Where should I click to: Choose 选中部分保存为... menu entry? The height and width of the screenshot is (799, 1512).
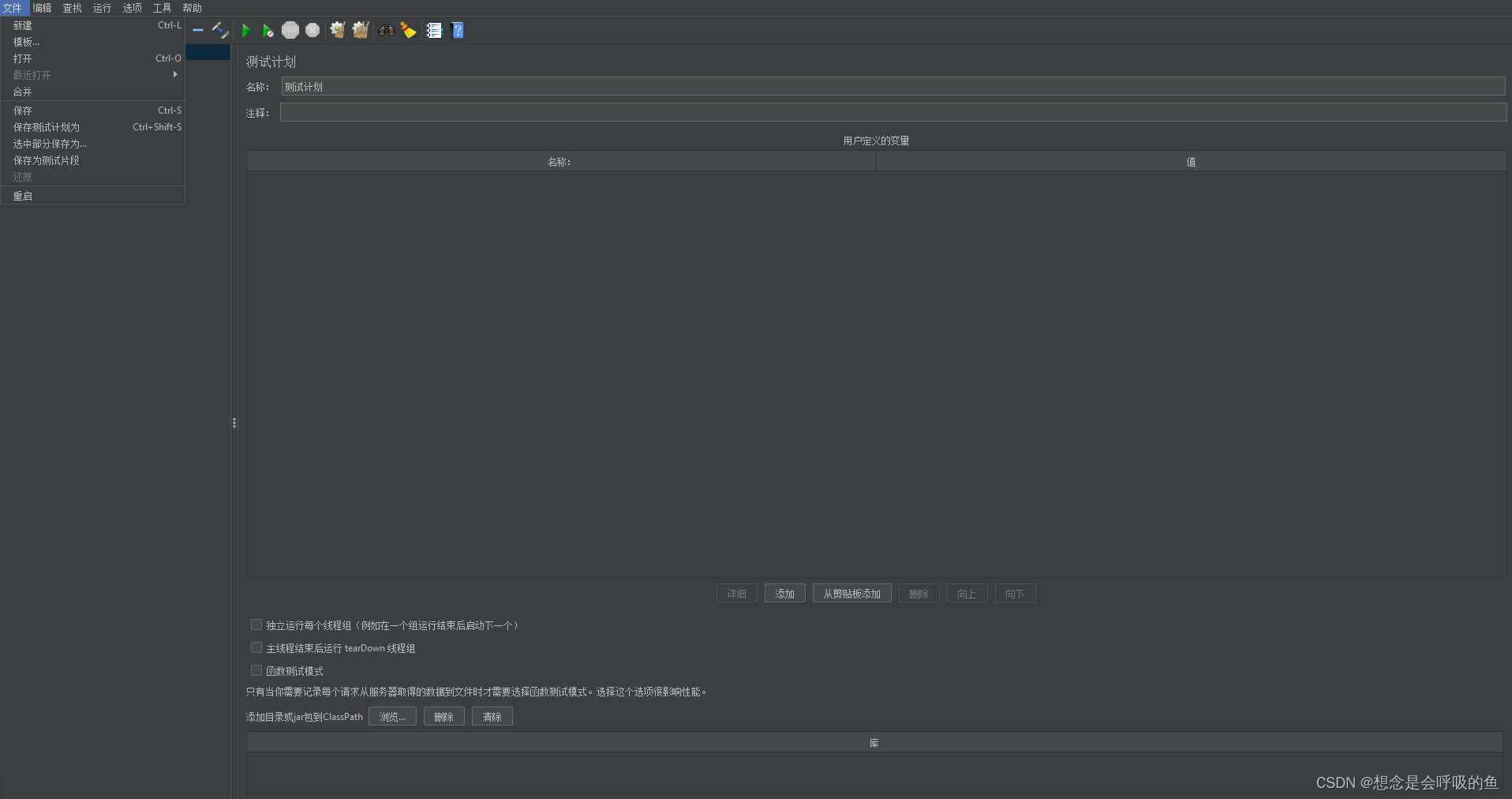pos(93,144)
